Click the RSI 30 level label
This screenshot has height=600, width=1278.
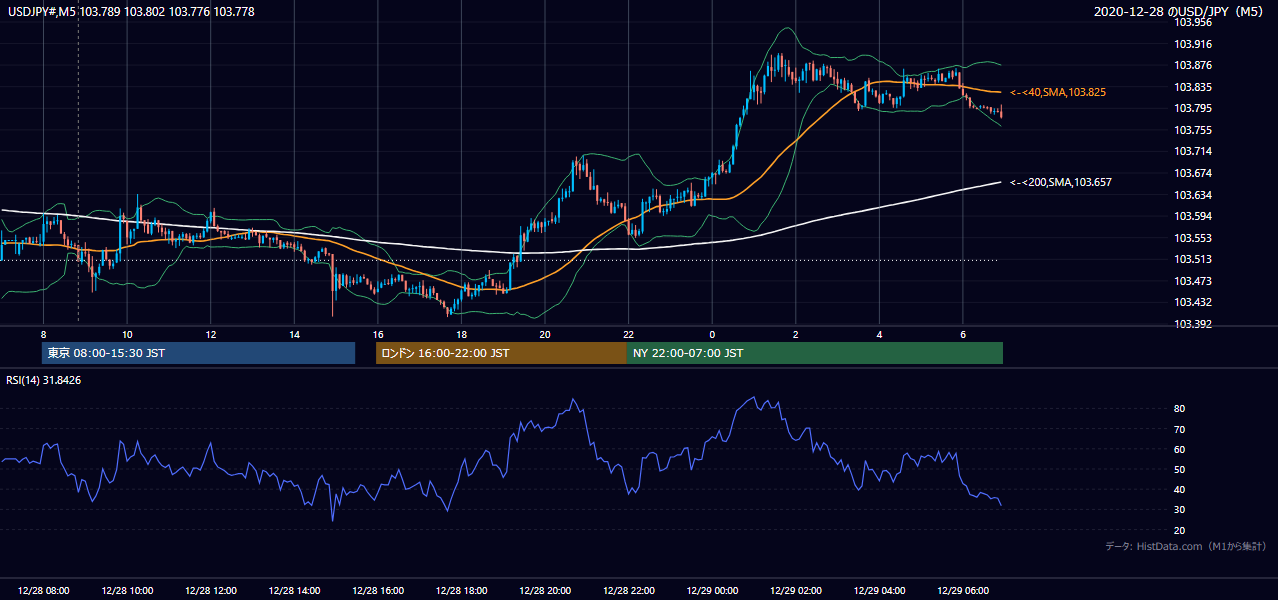pyautogui.click(x=1180, y=510)
